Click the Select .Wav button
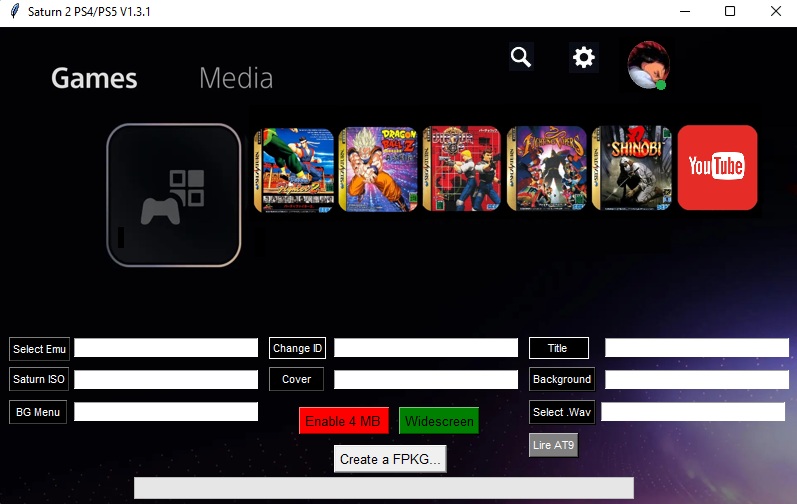Screen dimensions: 797x504 (x=562, y=412)
